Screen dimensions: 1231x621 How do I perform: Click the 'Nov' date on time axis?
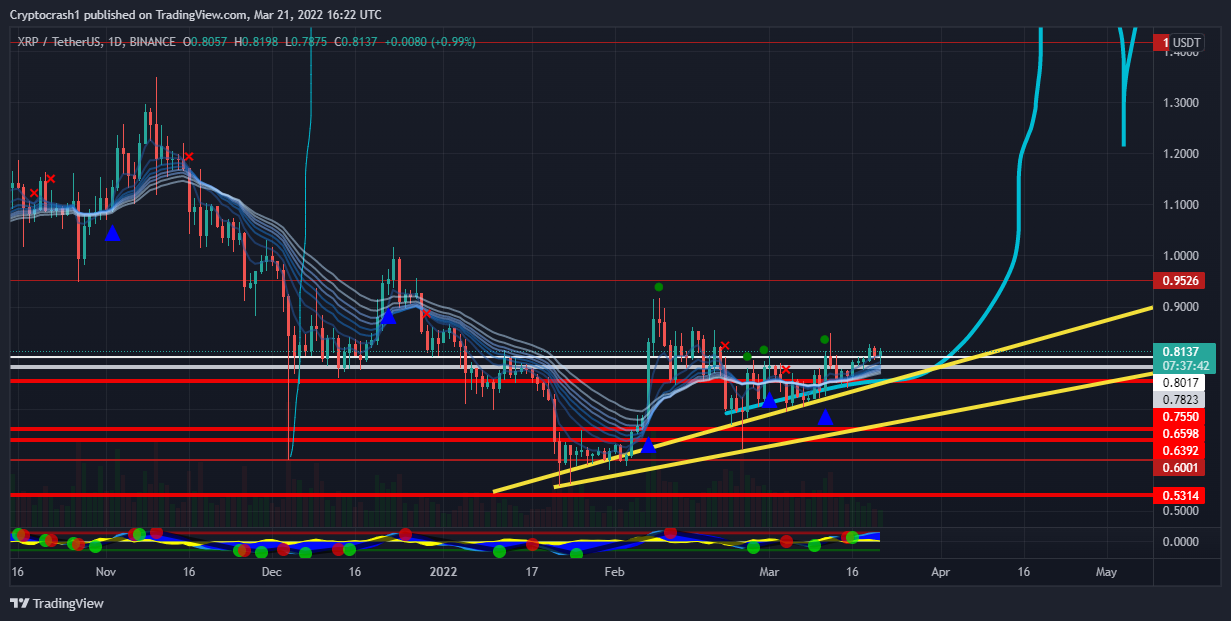point(106,572)
